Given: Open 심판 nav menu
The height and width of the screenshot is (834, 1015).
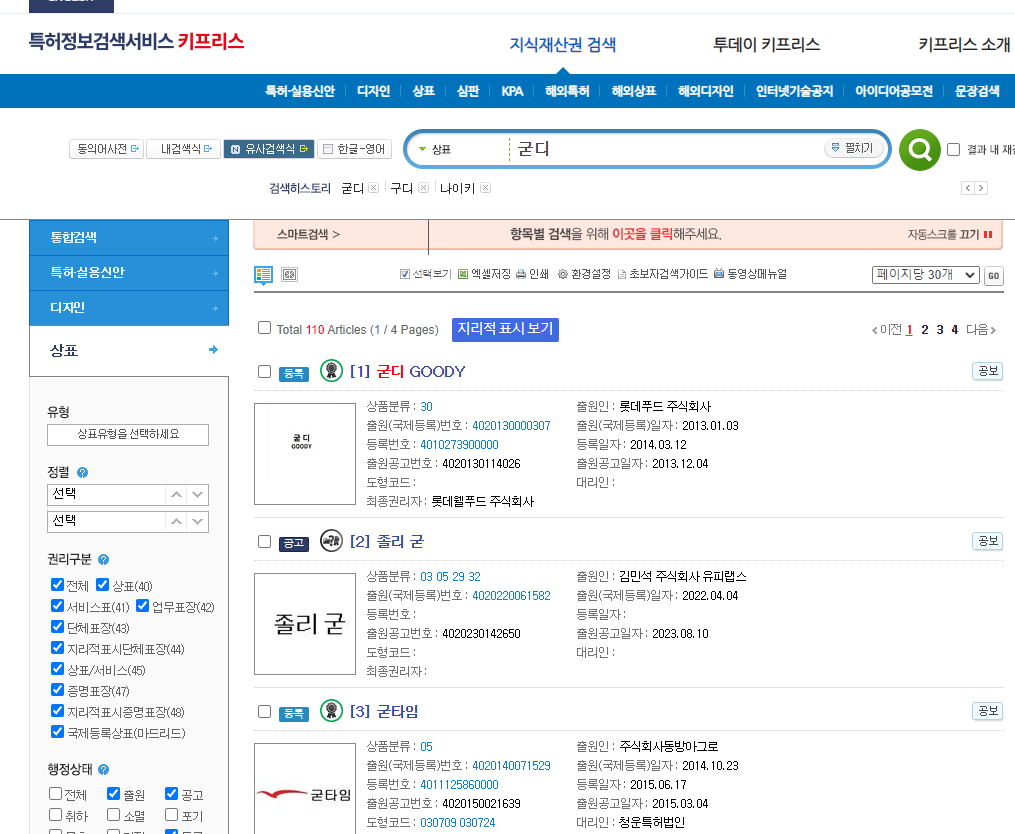Looking at the screenshot, I should point(468,91).
